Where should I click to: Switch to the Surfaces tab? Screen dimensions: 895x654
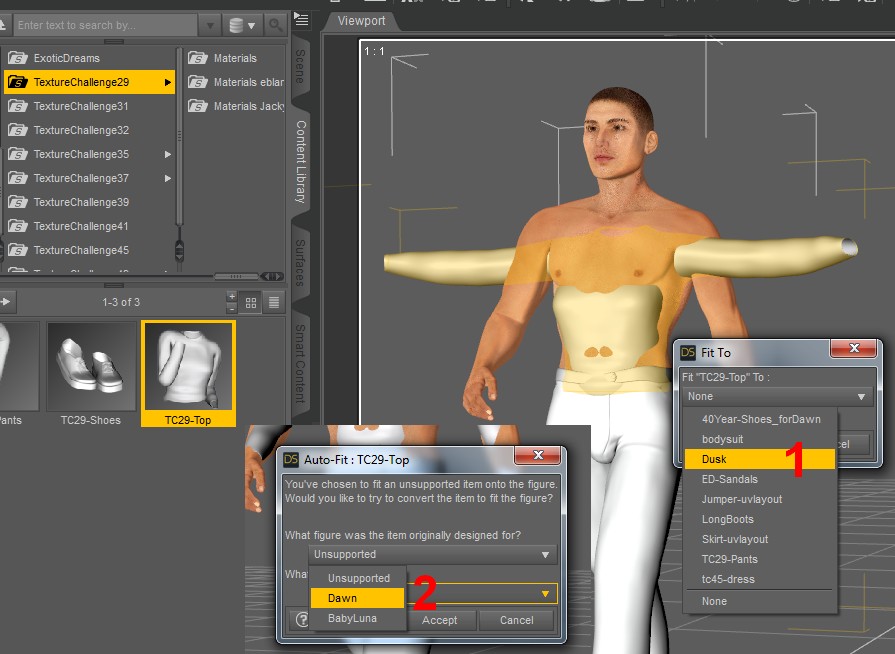[300, 263]
